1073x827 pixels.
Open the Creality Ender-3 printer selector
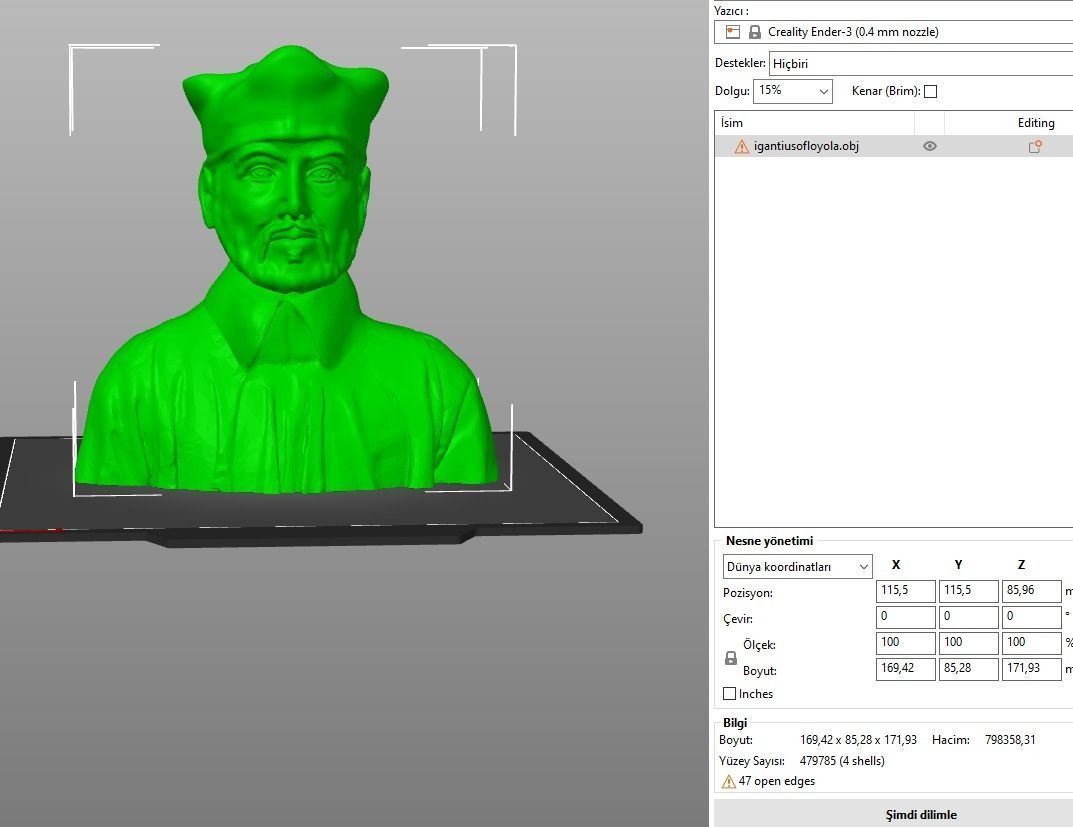893,31
